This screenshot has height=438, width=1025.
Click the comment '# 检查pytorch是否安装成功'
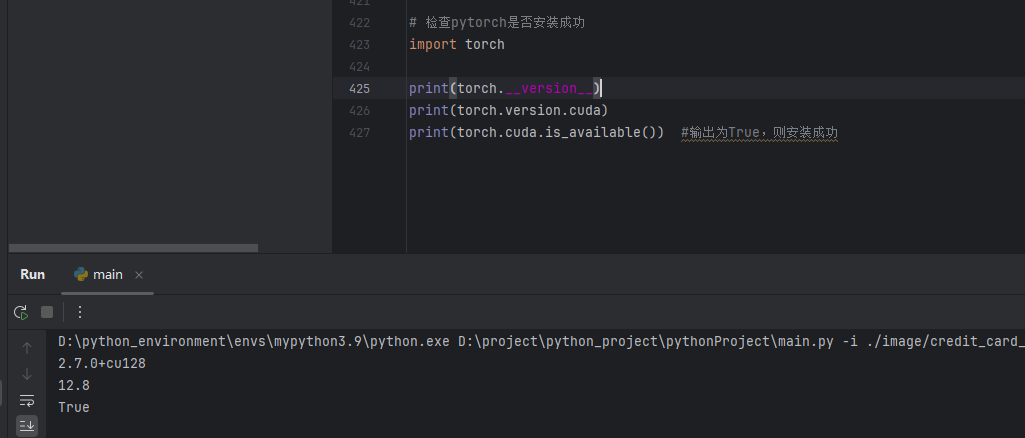coord(497,23)
